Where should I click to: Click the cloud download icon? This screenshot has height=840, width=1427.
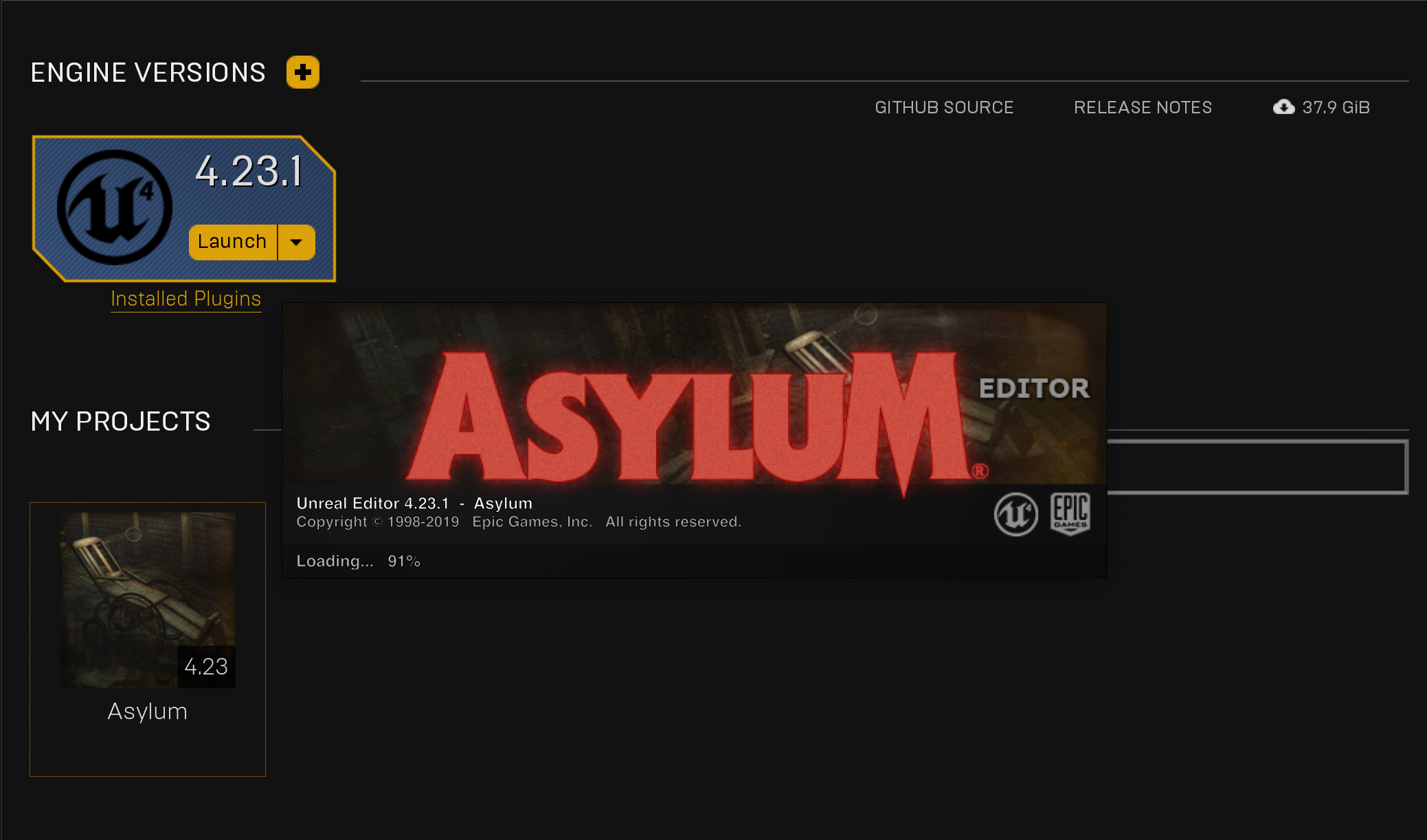[x=1283, y=106]
